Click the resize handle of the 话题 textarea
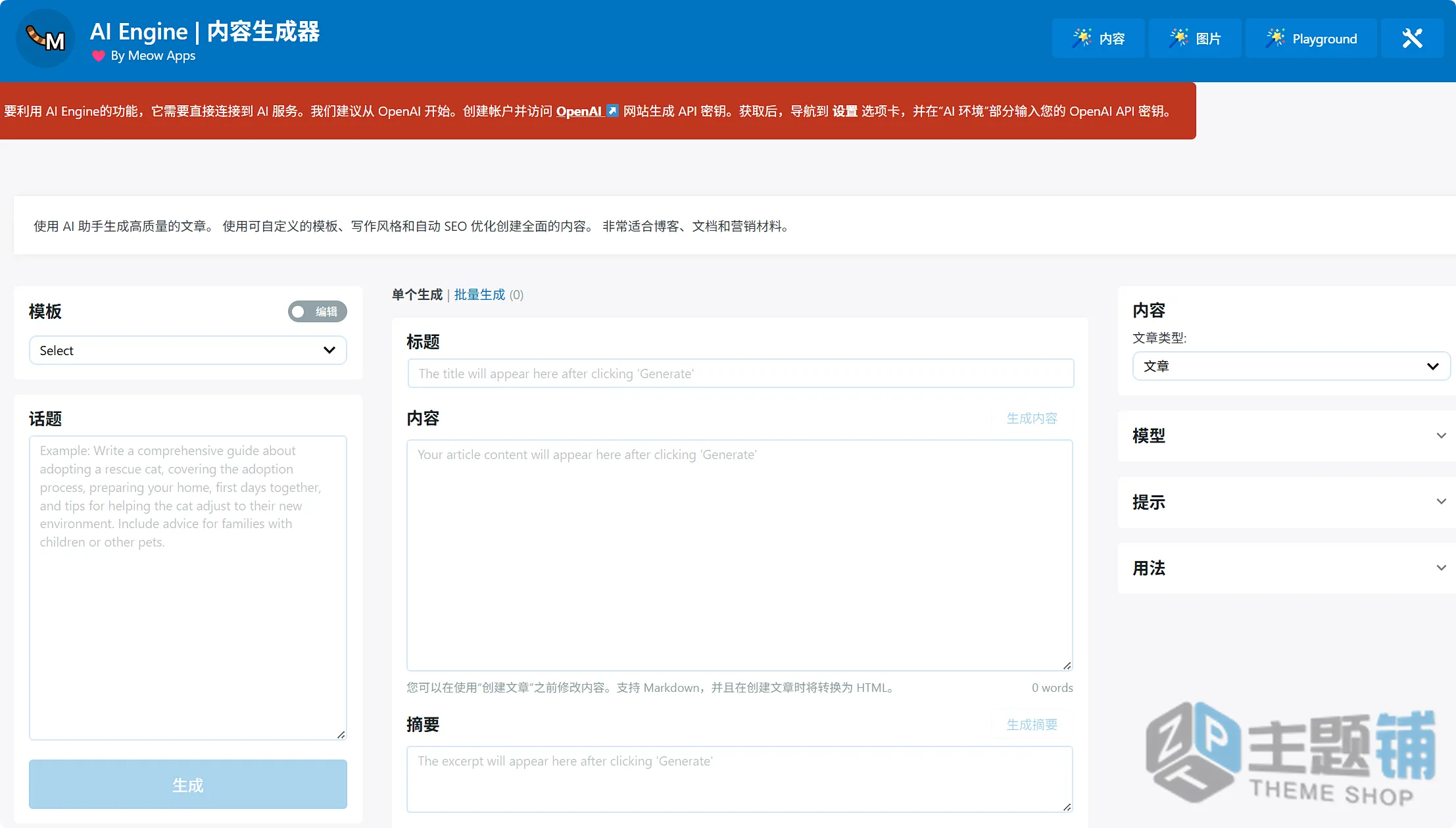Viewport: 1456px width, 828px height. (x=341, y=735)
